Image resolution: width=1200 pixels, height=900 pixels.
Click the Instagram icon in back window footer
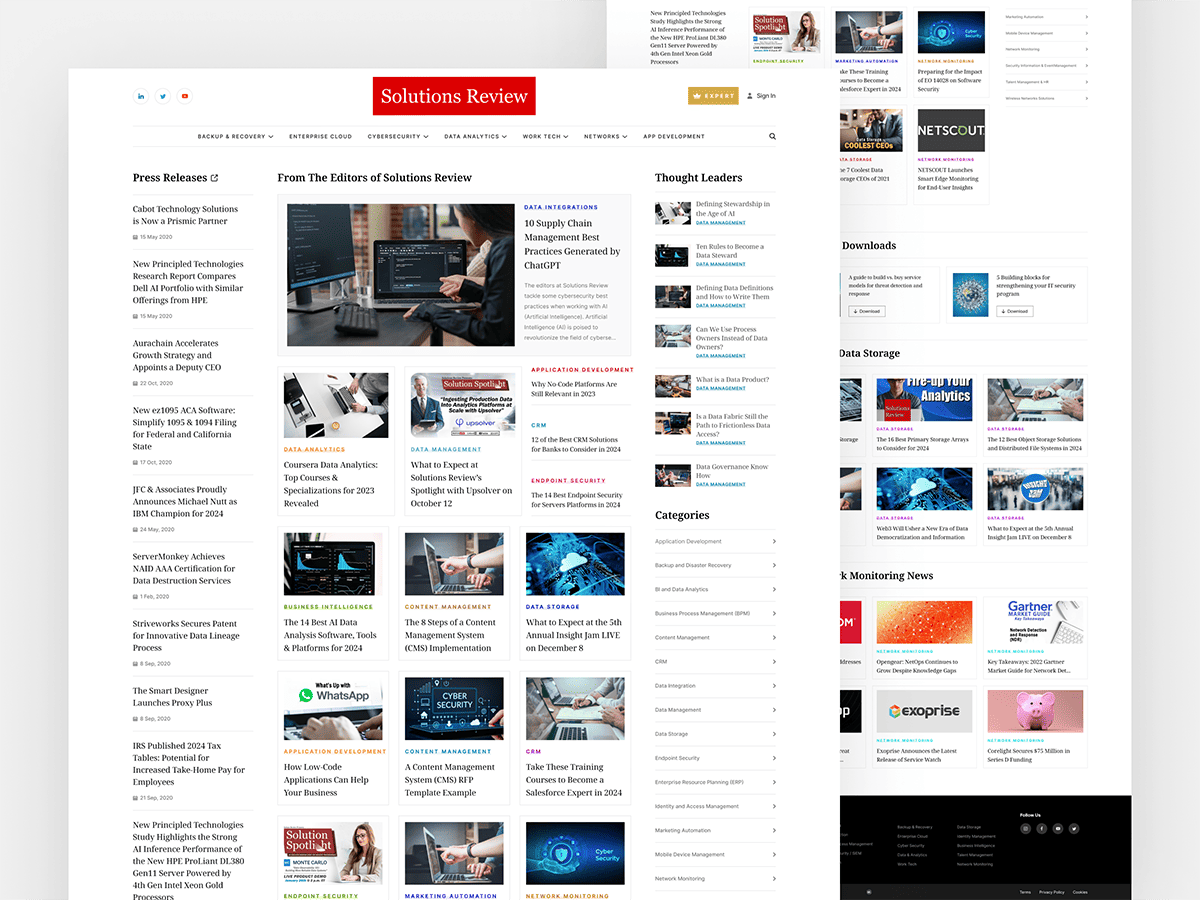[1025, 828]
